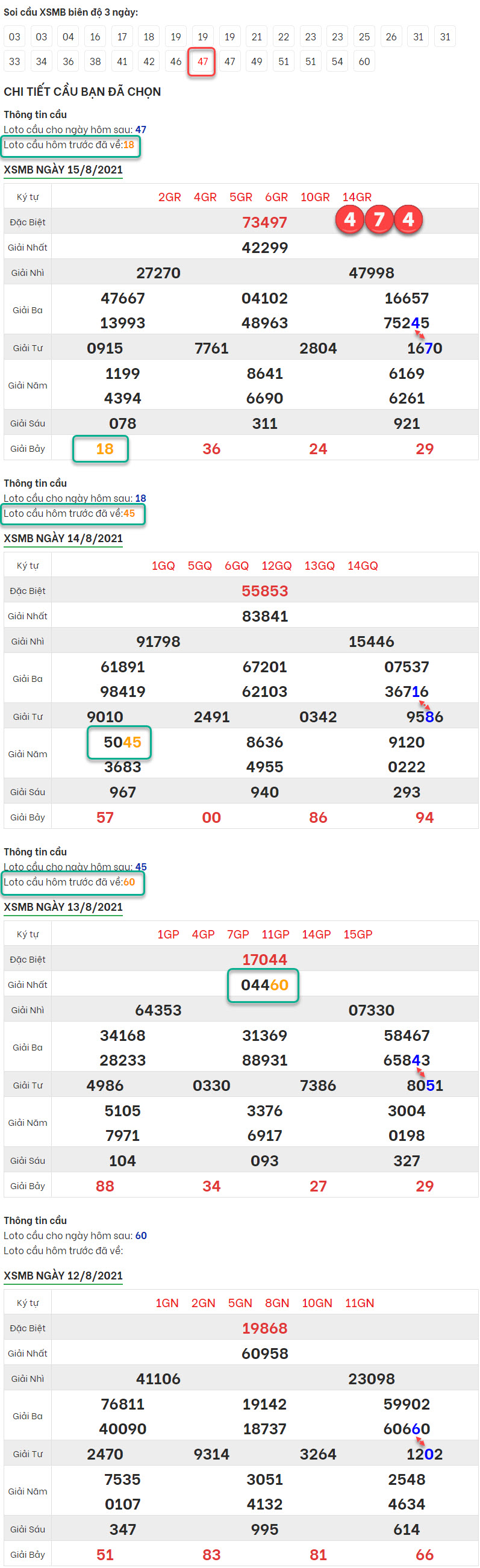
Task: Click the boxed 5045 in Giải Năm
Action: tap(122, 742)
